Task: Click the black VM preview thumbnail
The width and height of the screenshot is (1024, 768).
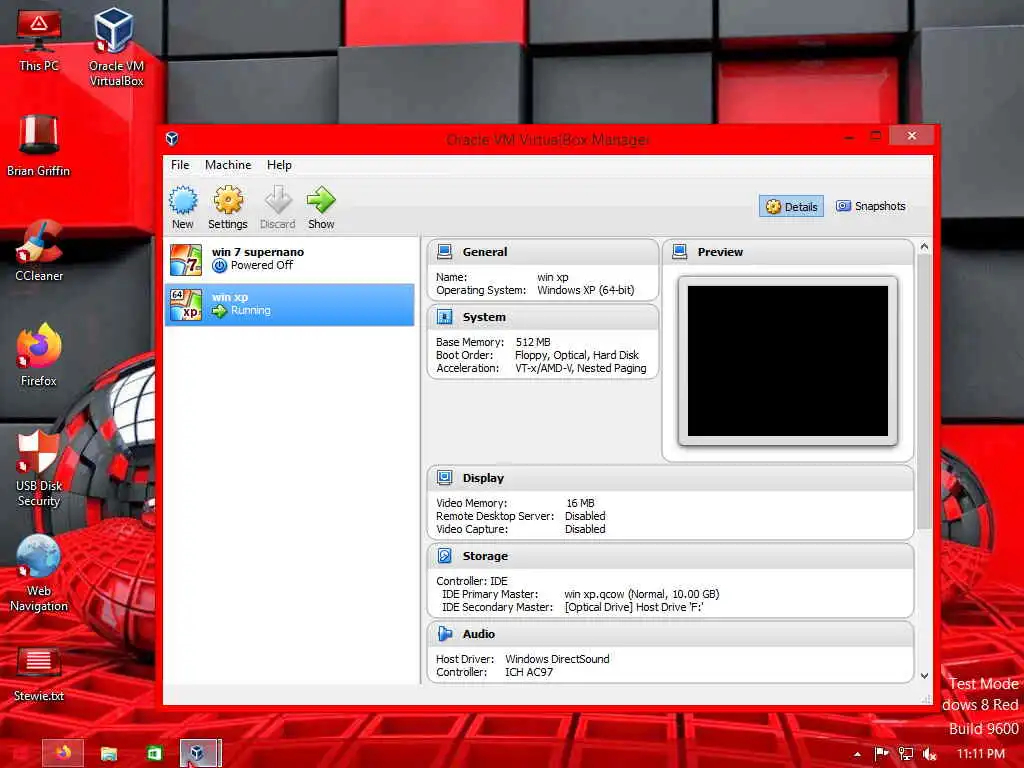Action: click(x=788, y=360)
